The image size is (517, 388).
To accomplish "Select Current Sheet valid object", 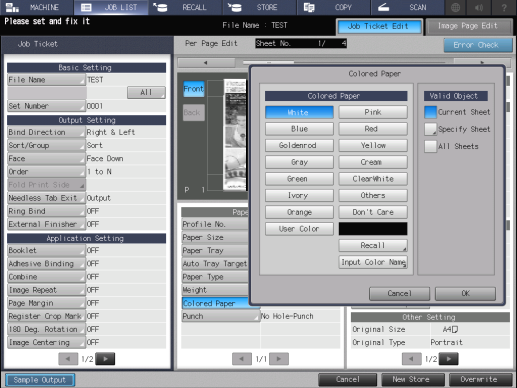I will (430, 112).
